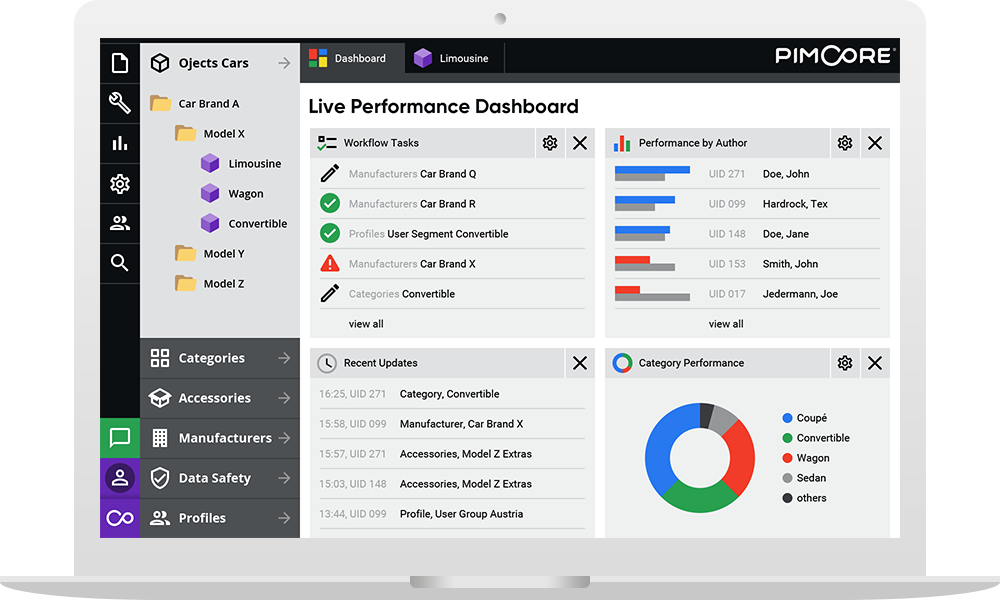This screenshot has width=1000, height=600.
Task: Click the Objects Cars cube icon
Action: click(x=160, y=63)
